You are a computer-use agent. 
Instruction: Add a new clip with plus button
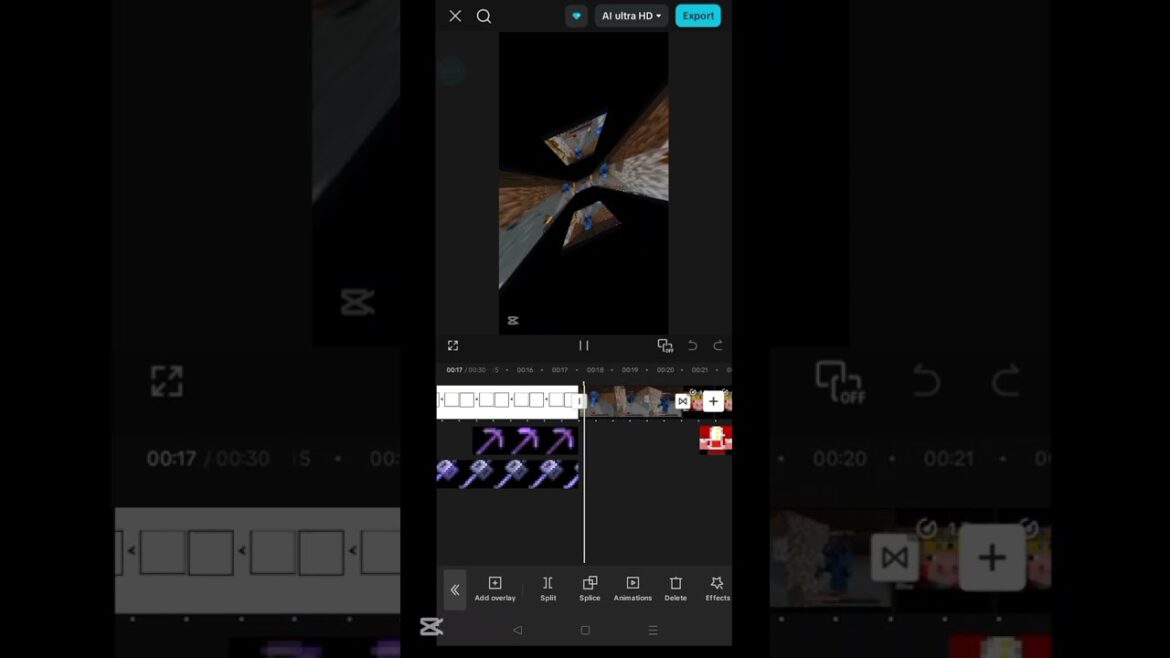[713, 401]
